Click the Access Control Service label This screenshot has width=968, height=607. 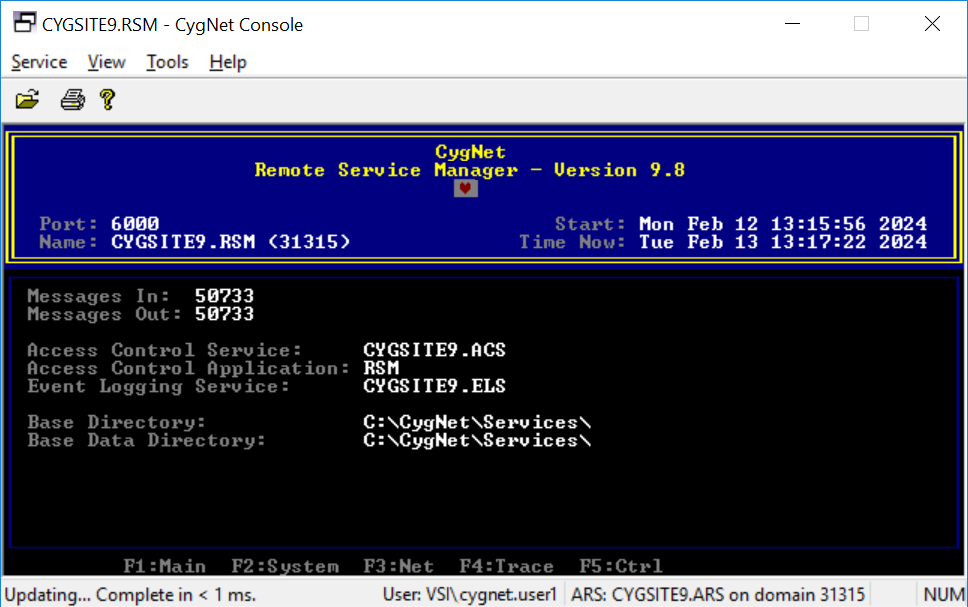click(x=165, y=350)
